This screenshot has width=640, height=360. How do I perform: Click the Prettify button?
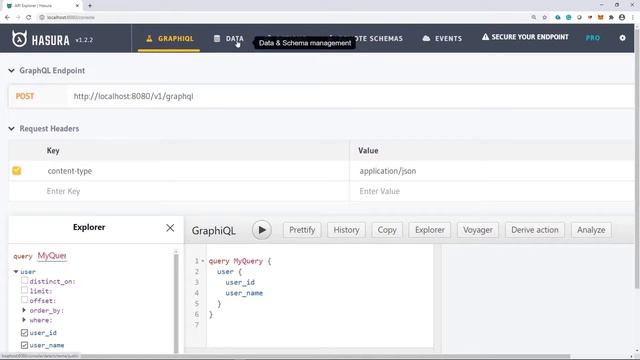coord(302,230)
